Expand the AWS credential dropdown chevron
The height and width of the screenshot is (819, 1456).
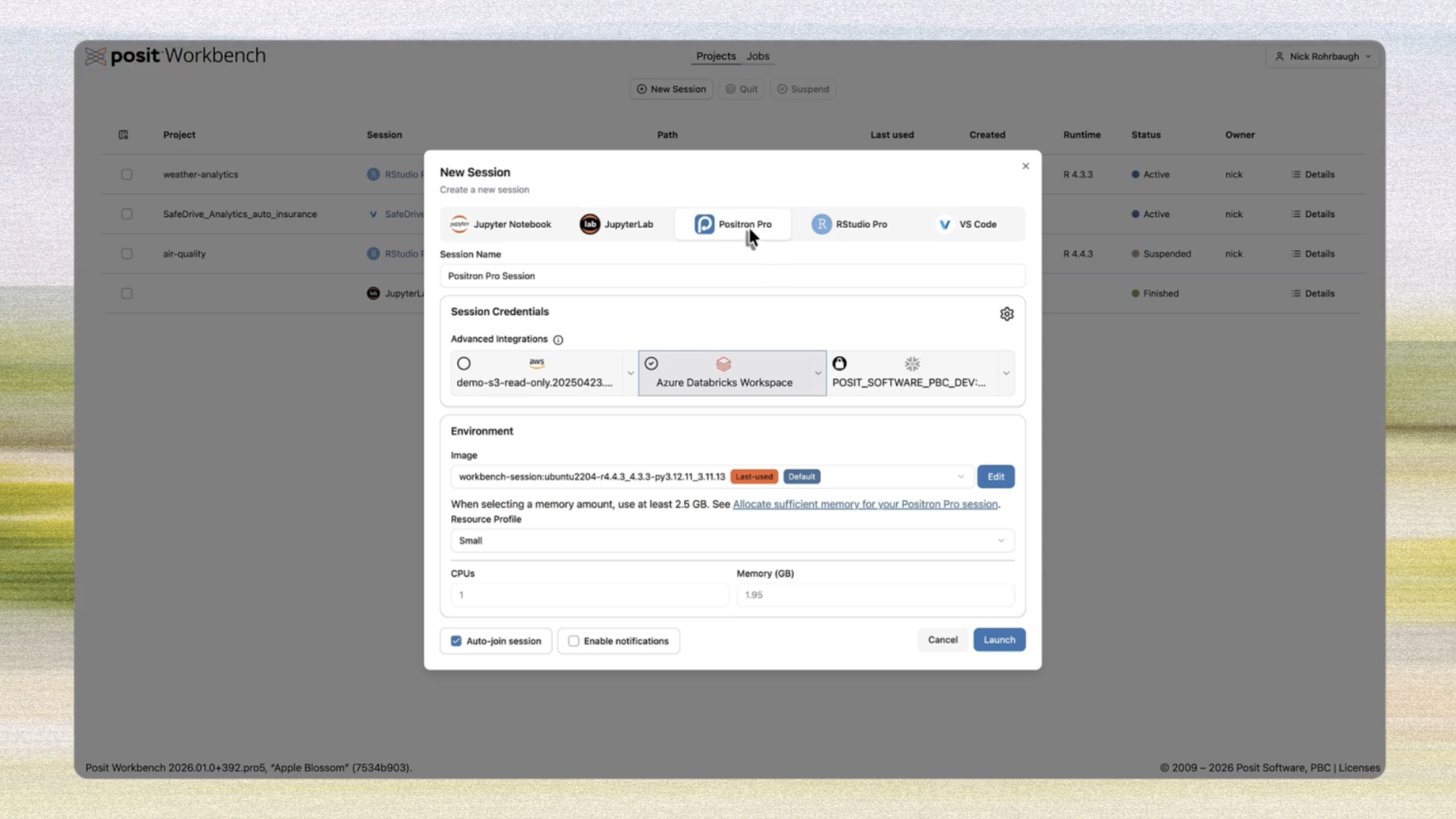tap(630, 373)
